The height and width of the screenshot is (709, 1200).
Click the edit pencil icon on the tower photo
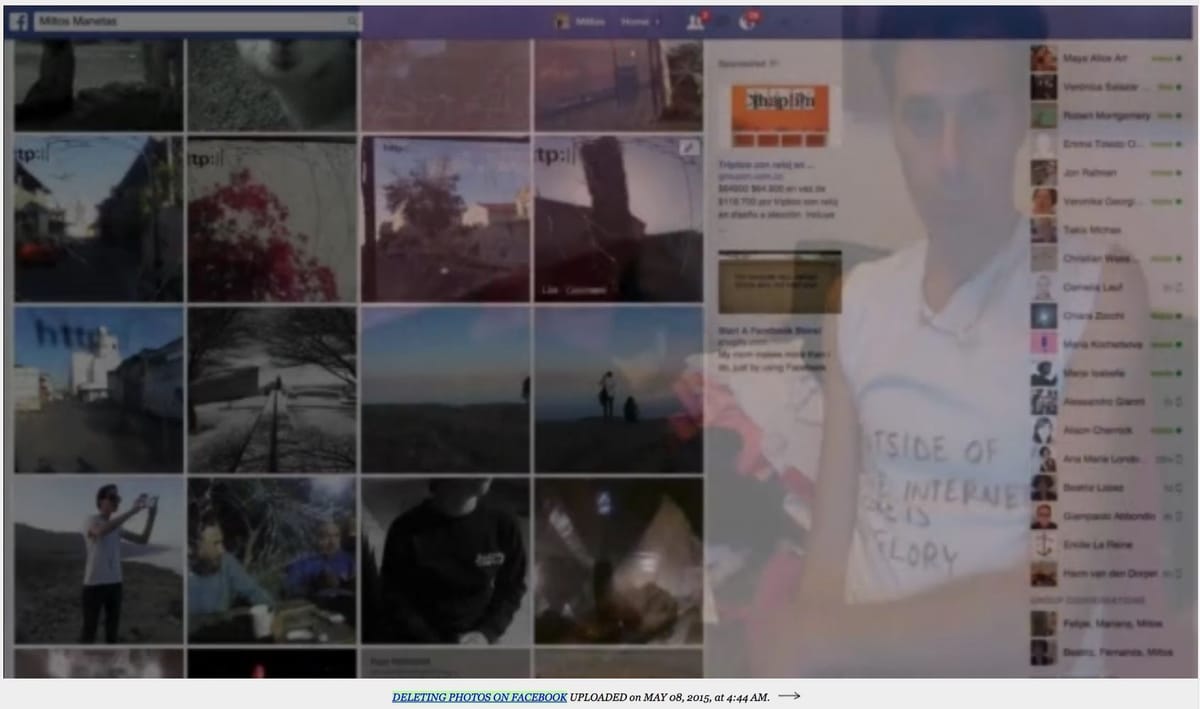coord(688,147)
